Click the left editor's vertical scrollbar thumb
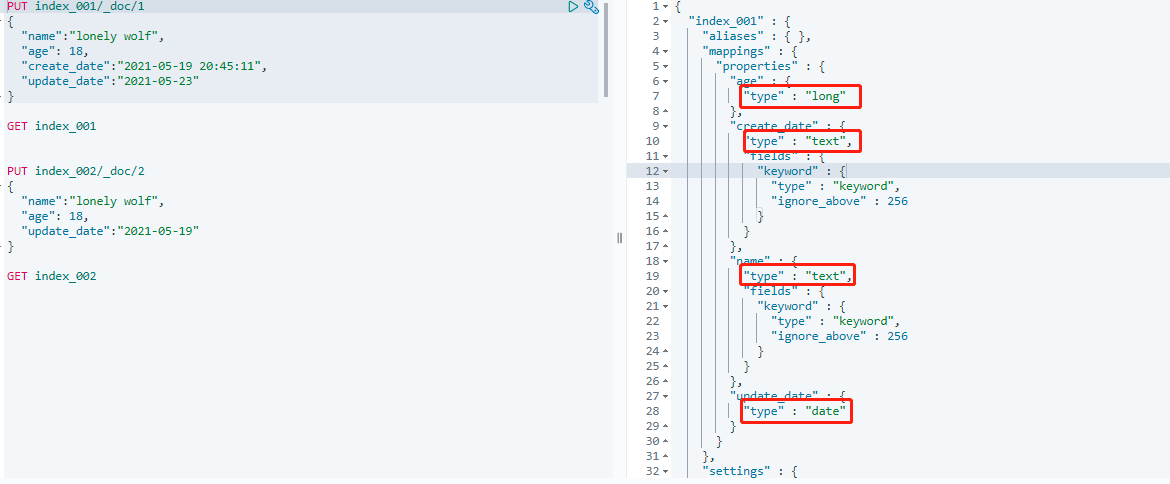Viewport: 1170px width, 484px height. tap(606, 49)
